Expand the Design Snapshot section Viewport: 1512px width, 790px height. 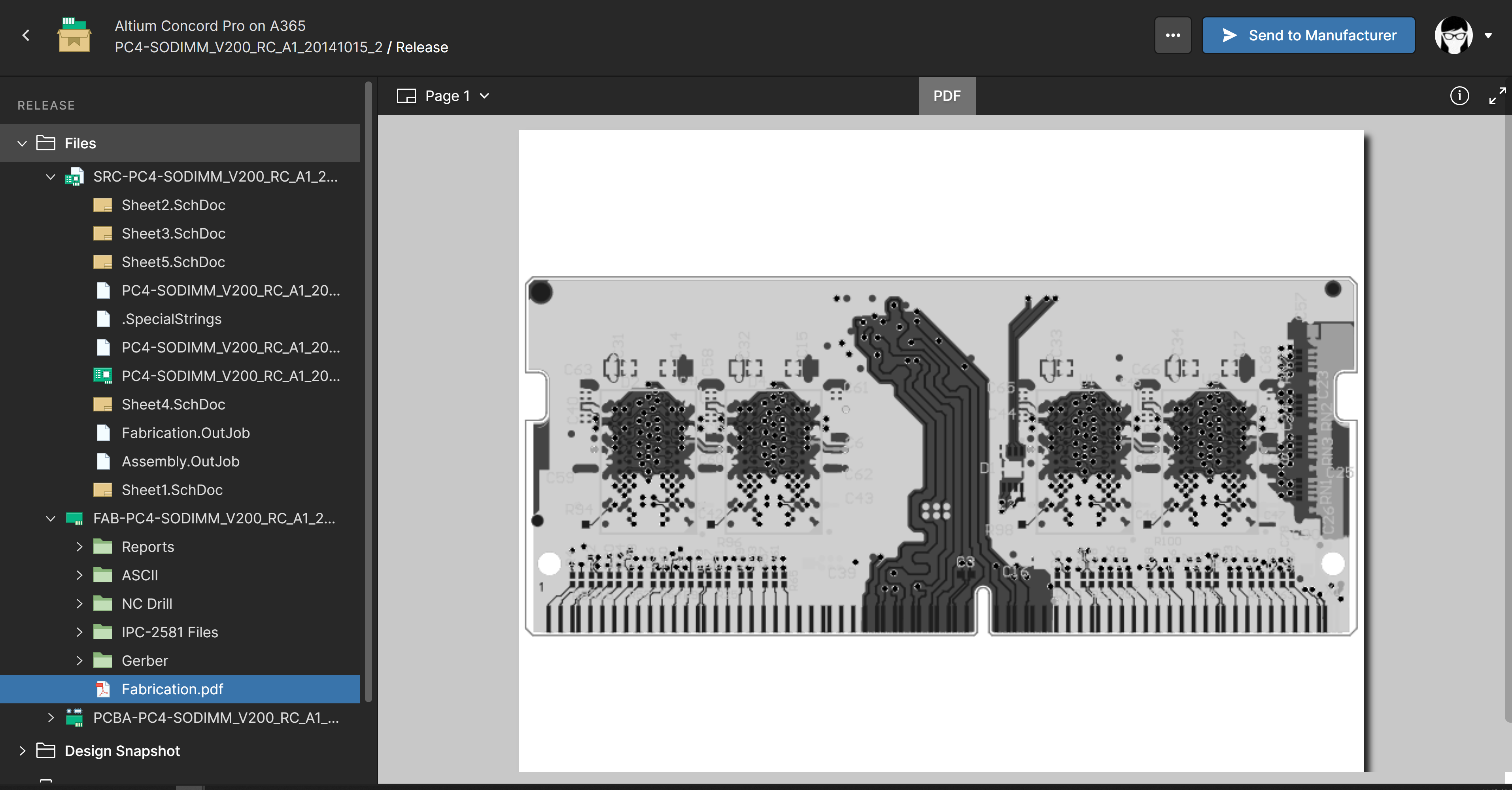click(x=22, y=751)
